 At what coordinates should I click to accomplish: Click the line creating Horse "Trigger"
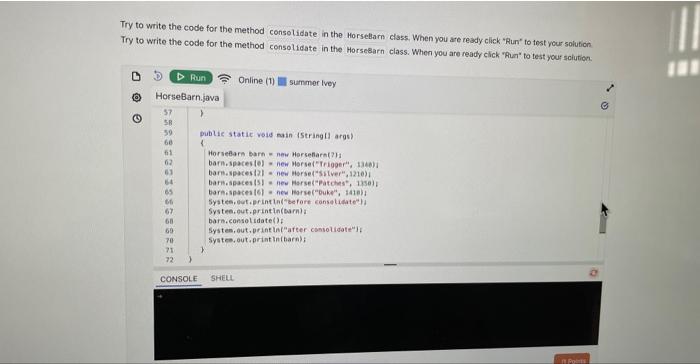click(x=293, y=163)
